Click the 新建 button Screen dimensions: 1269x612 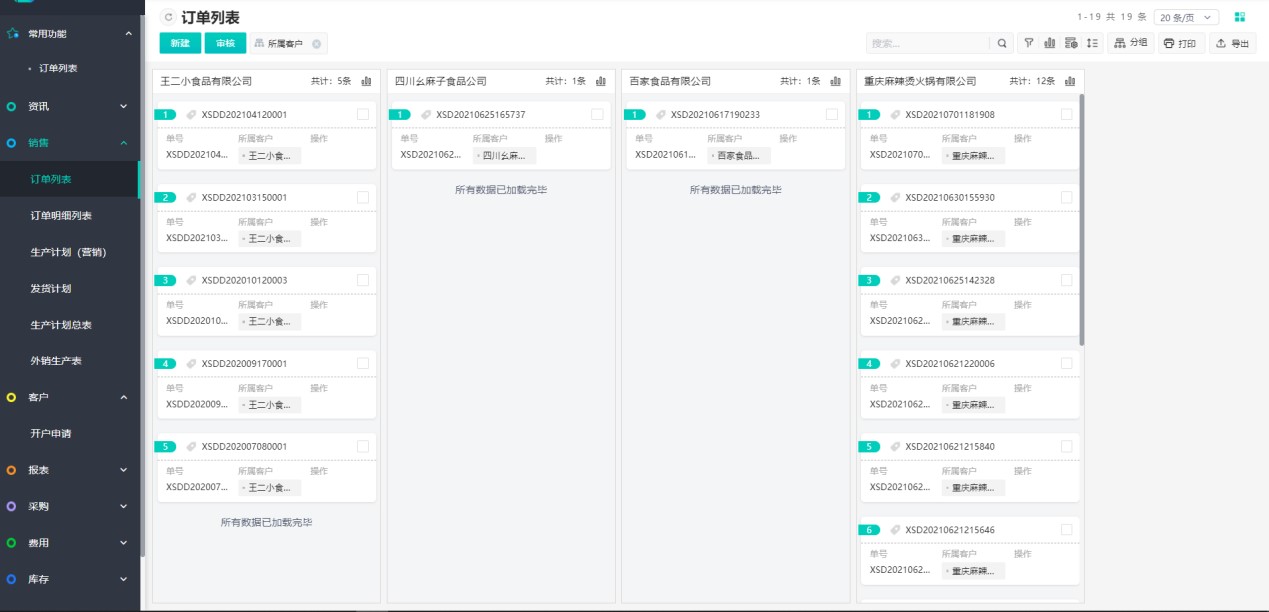click(180, 44)
